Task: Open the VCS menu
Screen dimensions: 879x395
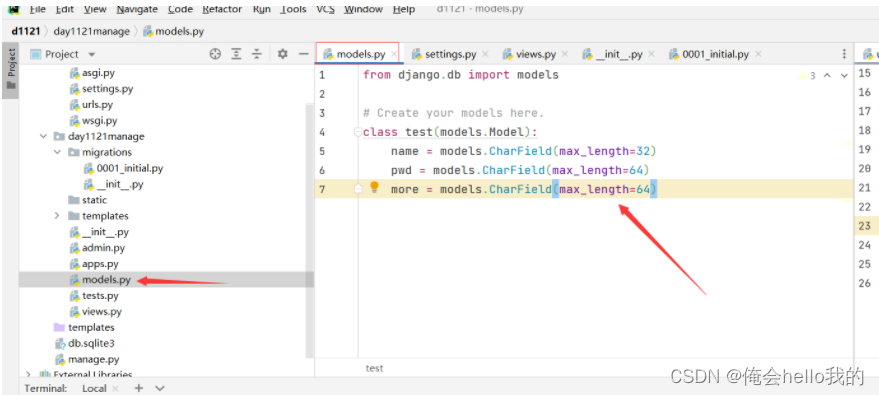Action: click(326, 9)
